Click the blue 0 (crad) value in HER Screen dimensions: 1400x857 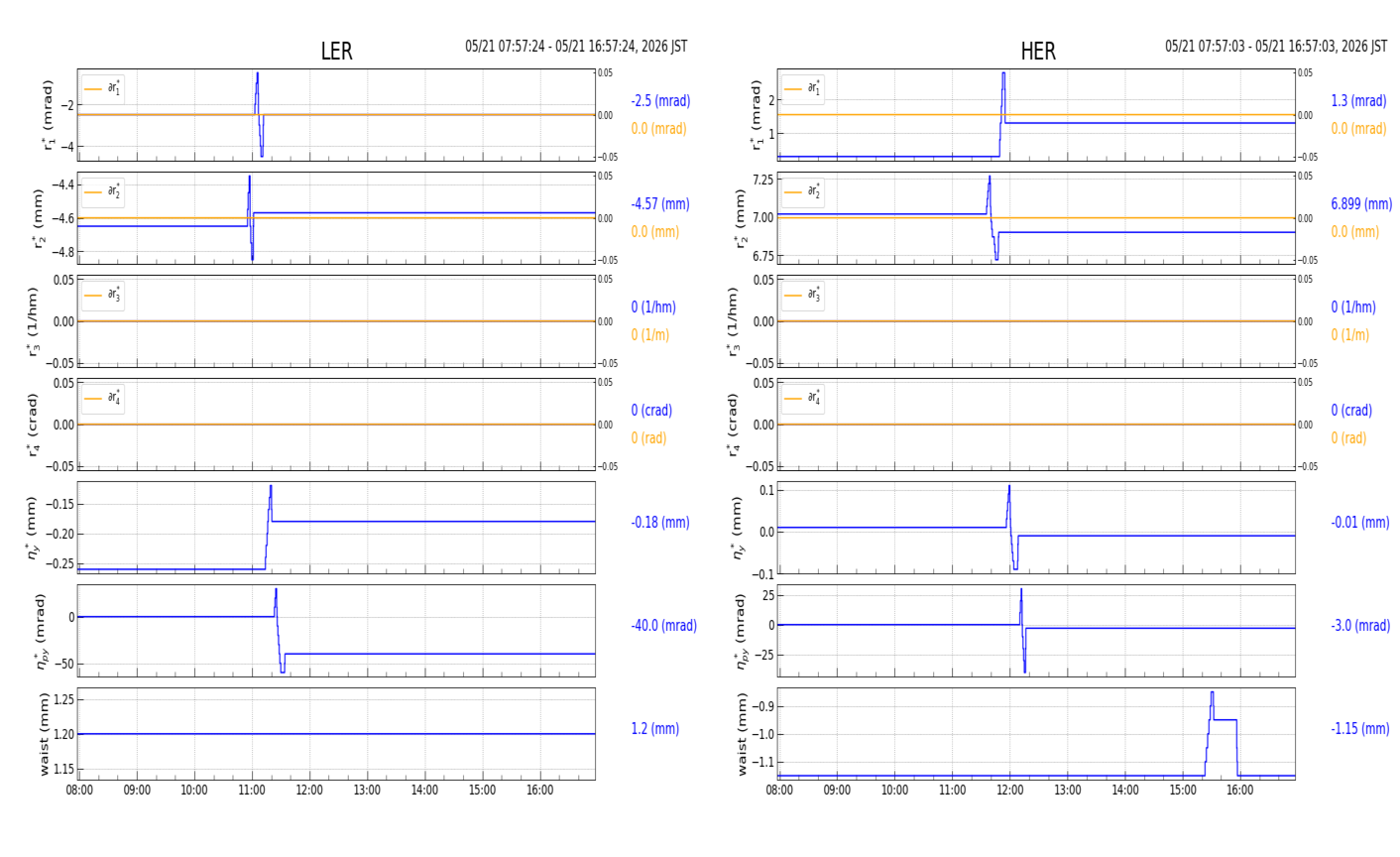point(1351,411)
